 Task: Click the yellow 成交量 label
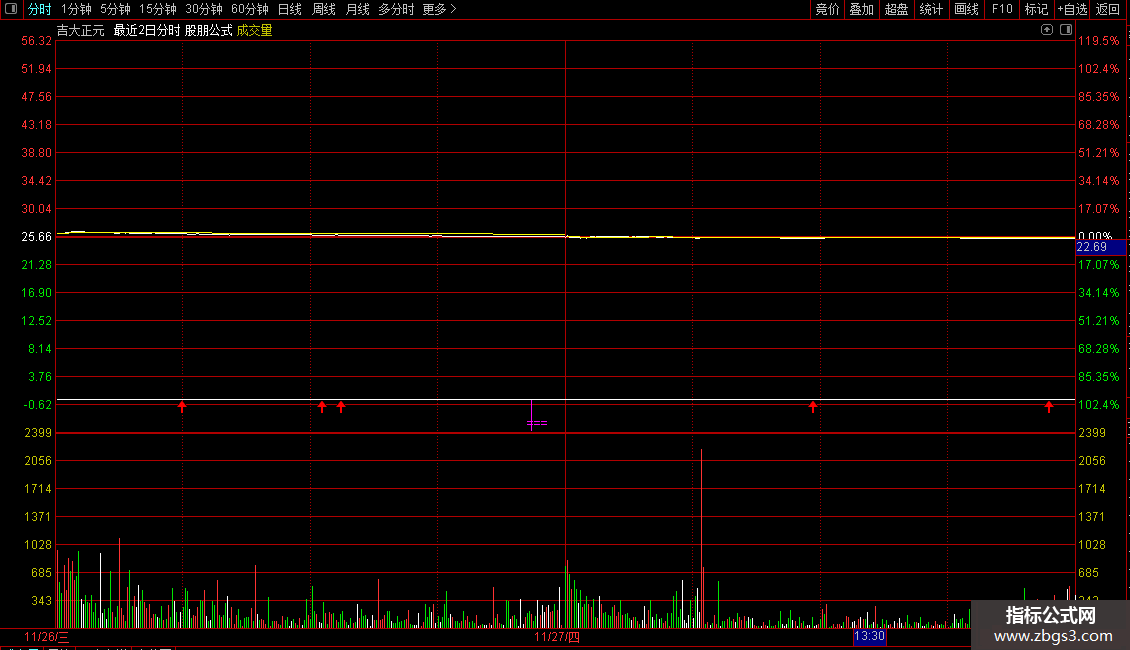(x=254, y=30)
